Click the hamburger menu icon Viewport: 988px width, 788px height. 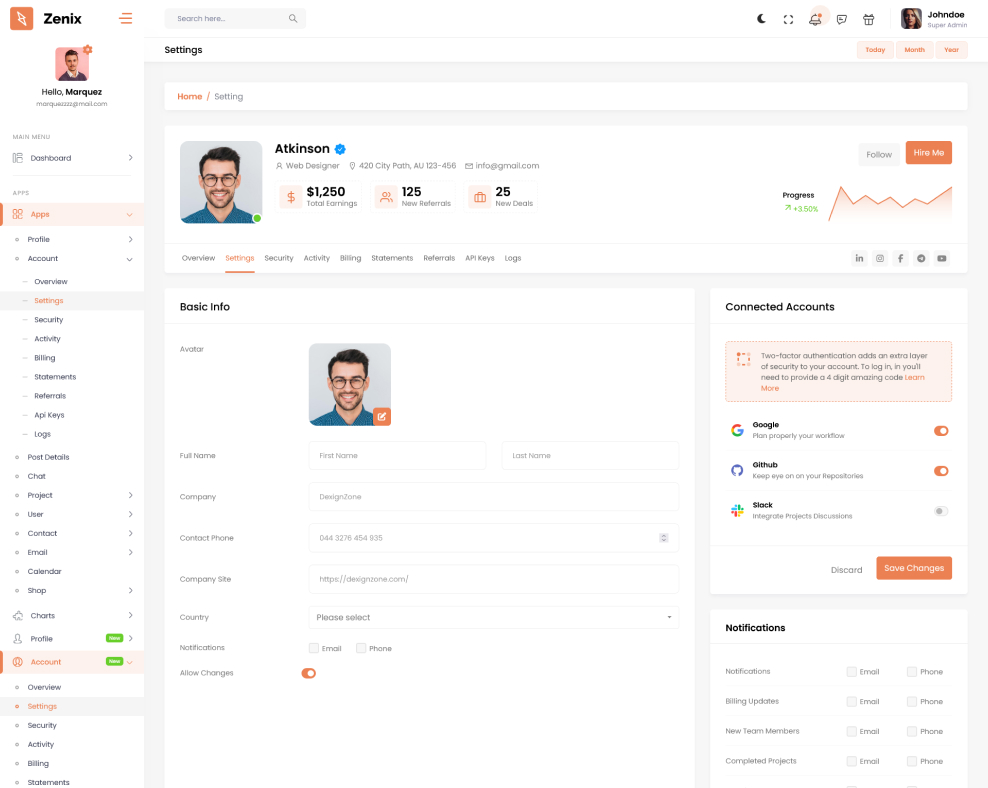(125, 18)
